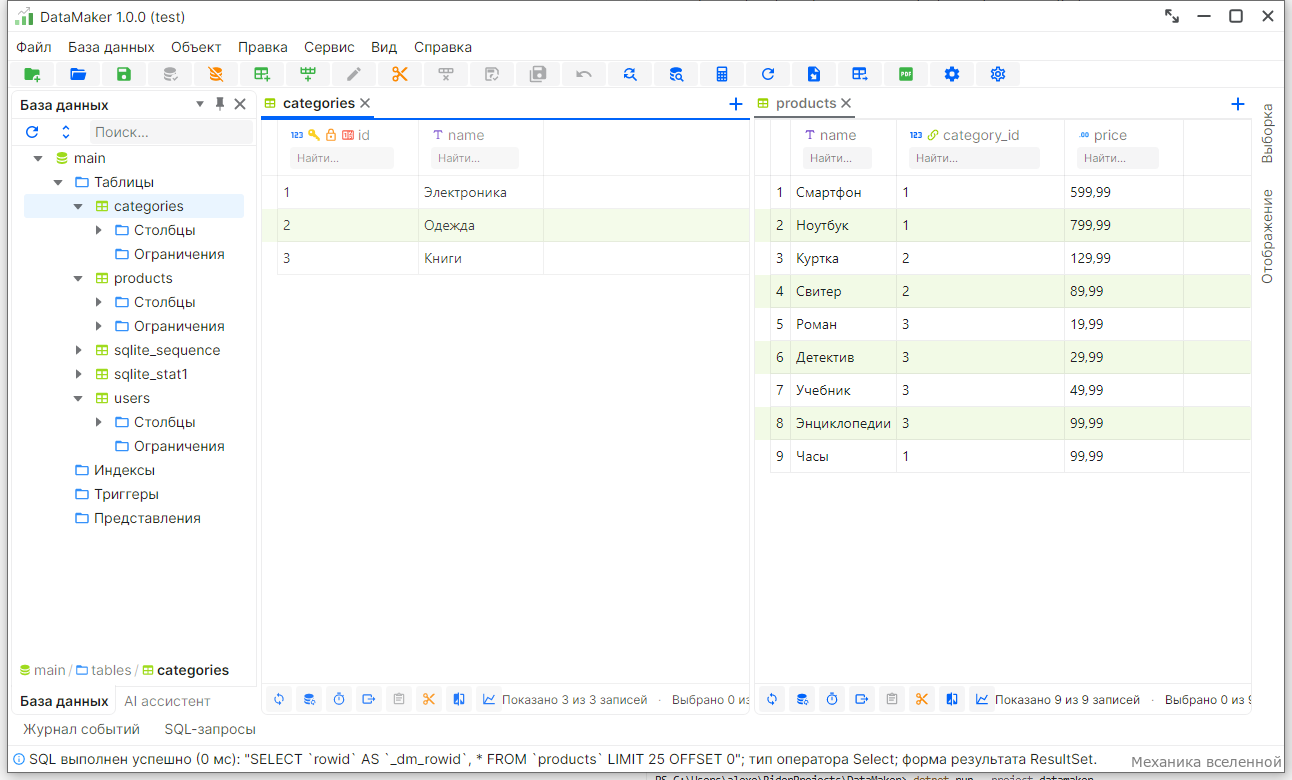Open the Сервис menu
This screenshot has width=1292, height=780.
coord(329,47)
